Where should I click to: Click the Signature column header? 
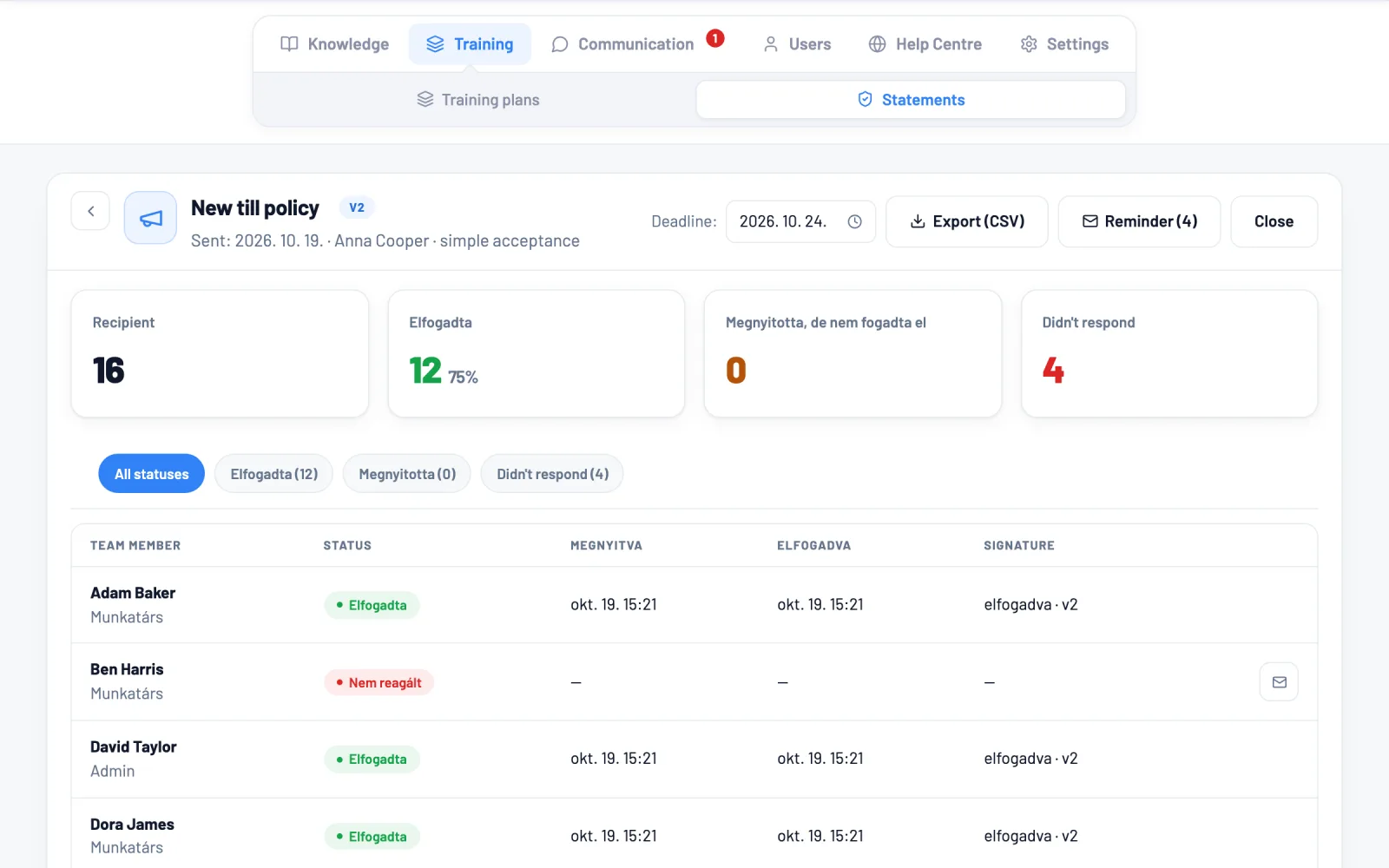point(1019,545)
